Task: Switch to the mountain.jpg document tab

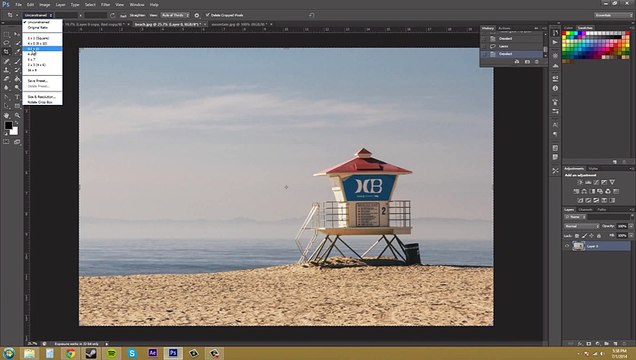Action: pyautogui.click(x=239, y=24)
